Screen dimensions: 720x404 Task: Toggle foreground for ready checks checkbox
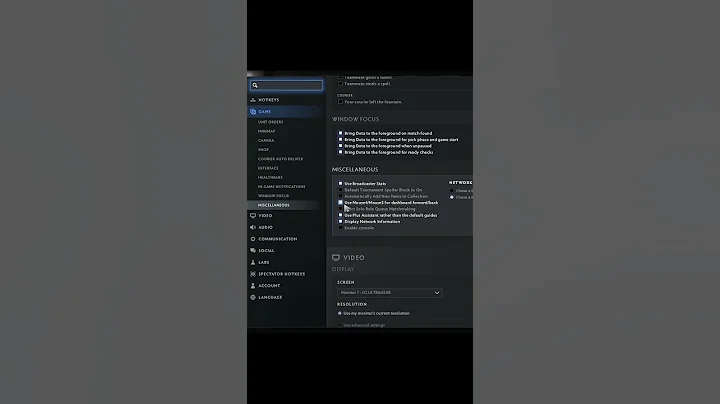[x=340, y=152]
